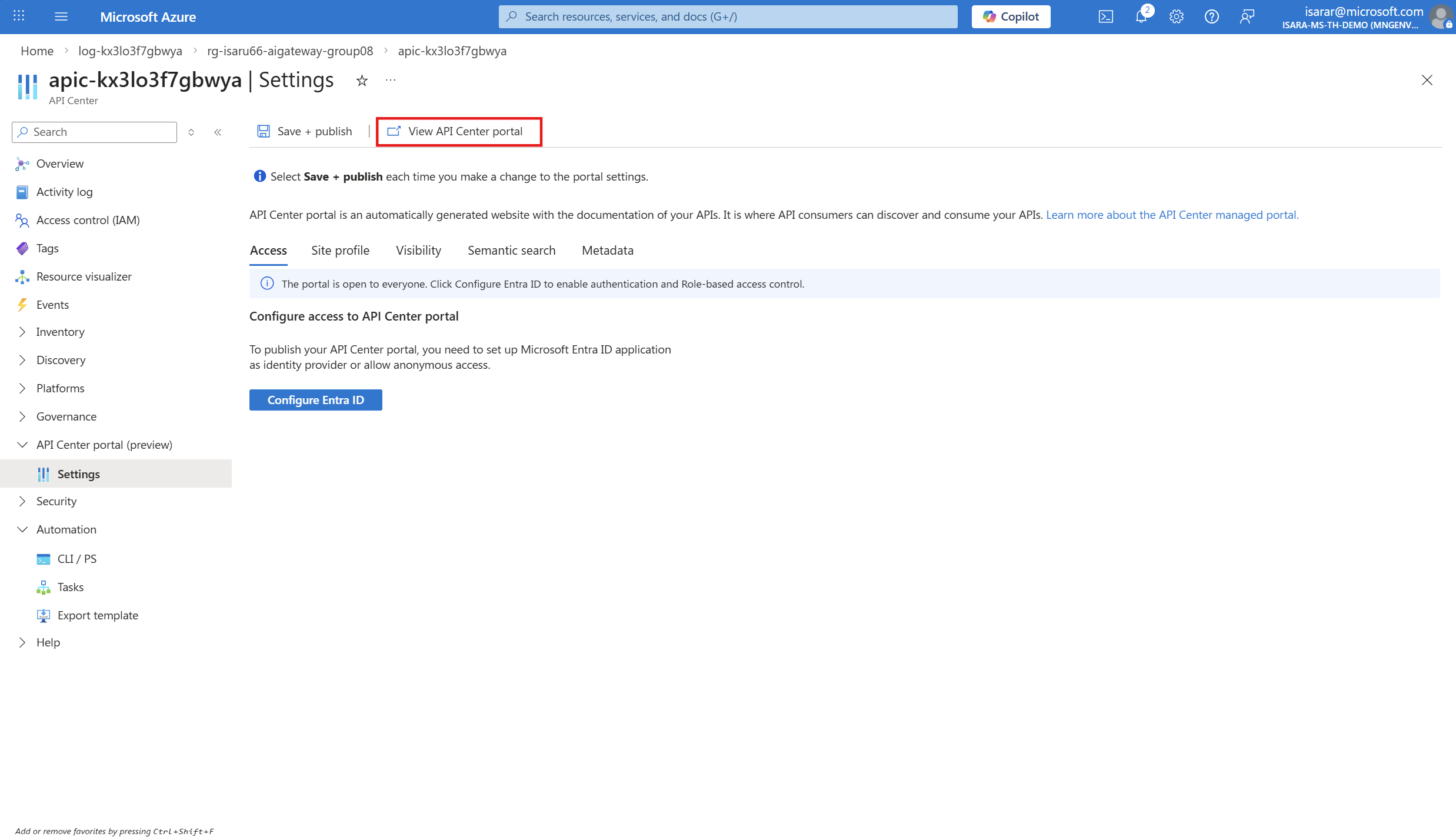Viewport: 1456px width, 837px height.
Task: Open the hamburger portal menu
Action: 61,16
